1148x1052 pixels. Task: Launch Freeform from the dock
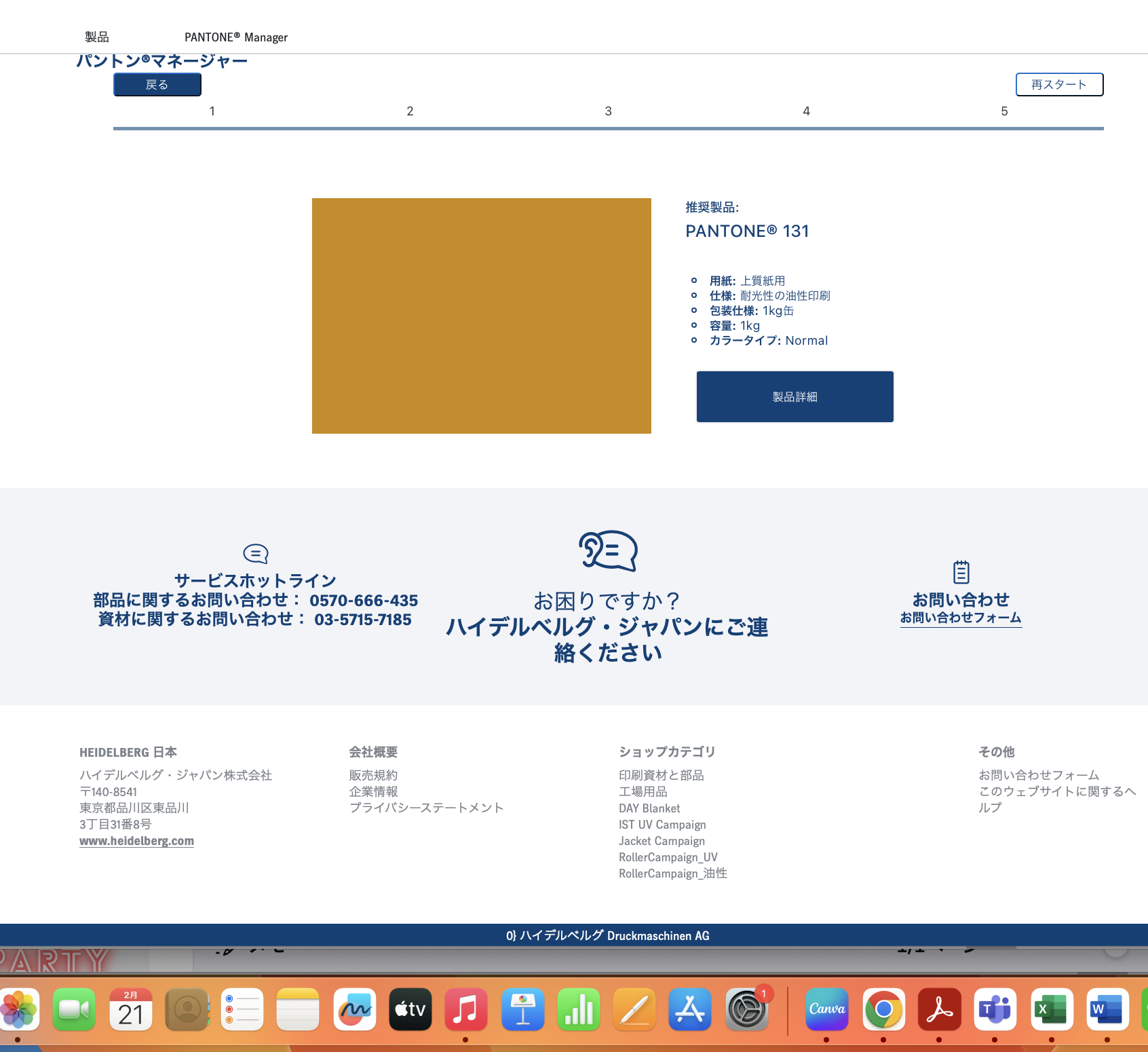[x=355, y=1009]
